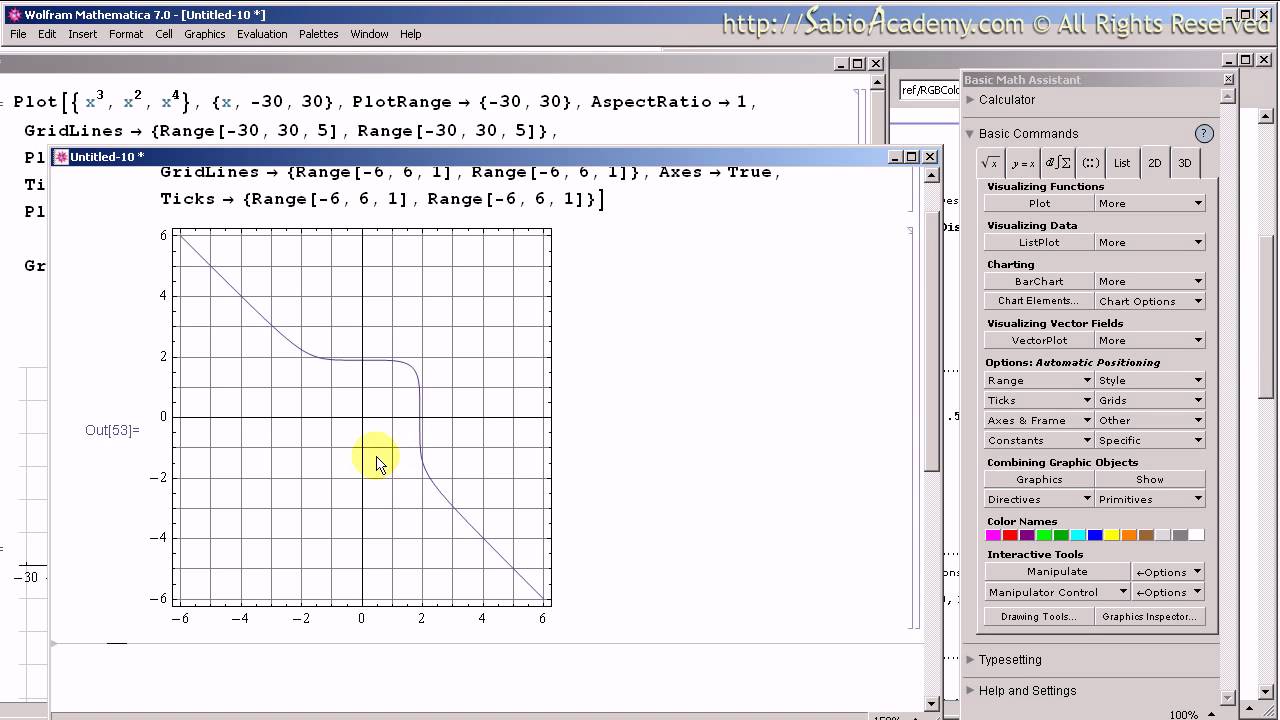Pick the orange color swatch
The image size is (1280, 720).
point(1129,535)
